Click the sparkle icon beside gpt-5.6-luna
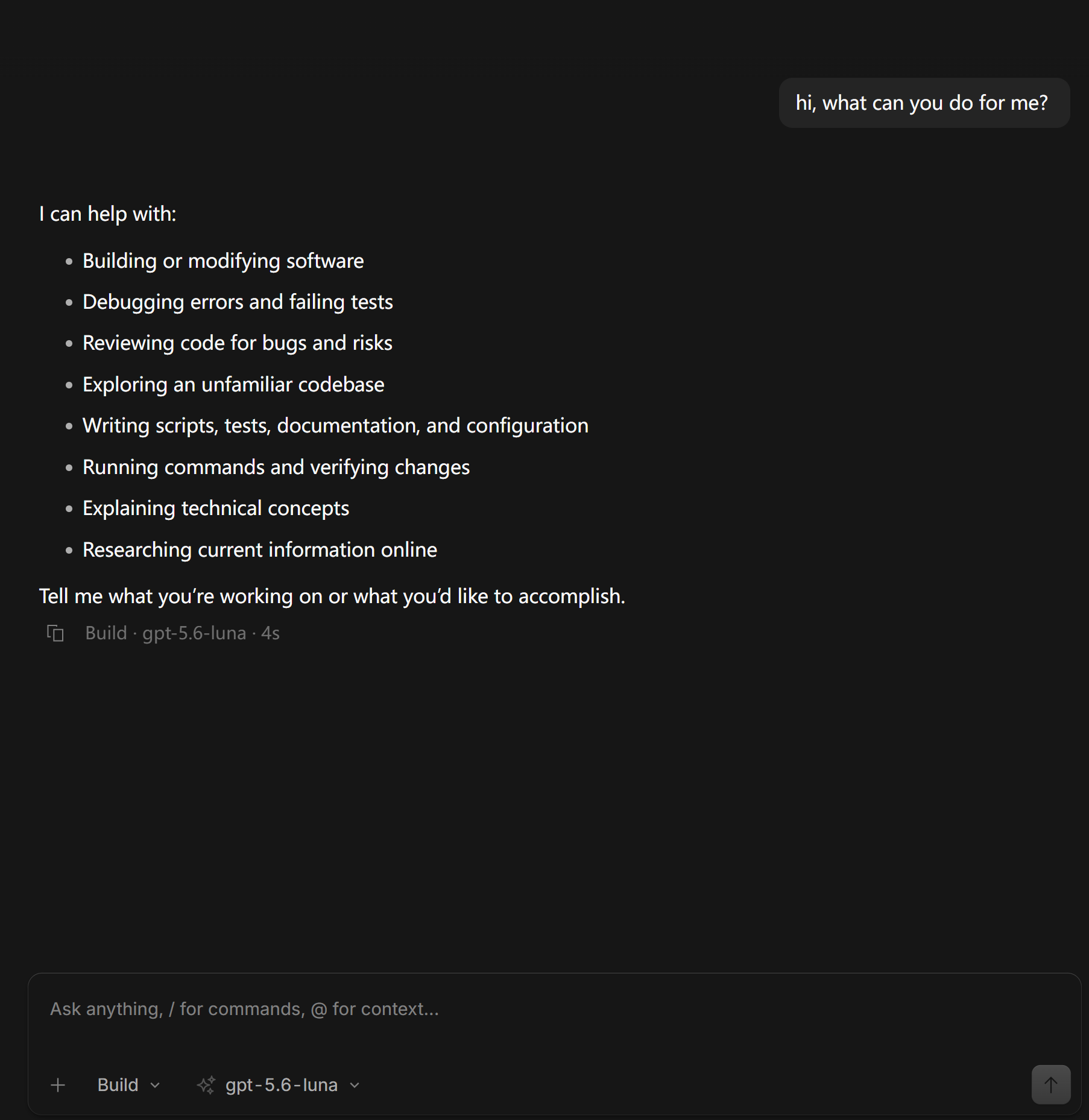The height and width of the screenshot is (1120, 1089). tap(206, 1085)
